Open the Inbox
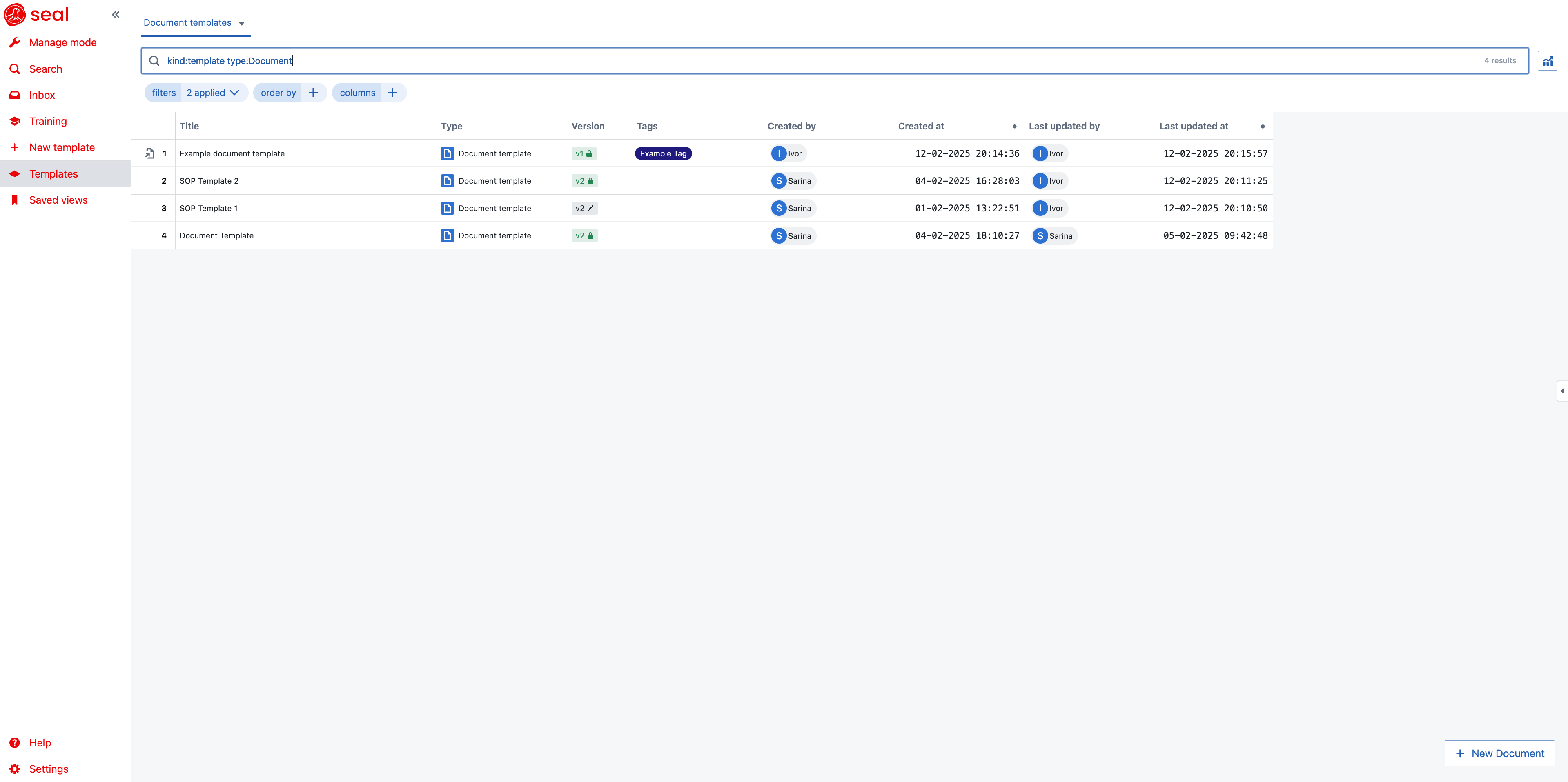Screen dimensions: 1568x782 click(65, 95)
